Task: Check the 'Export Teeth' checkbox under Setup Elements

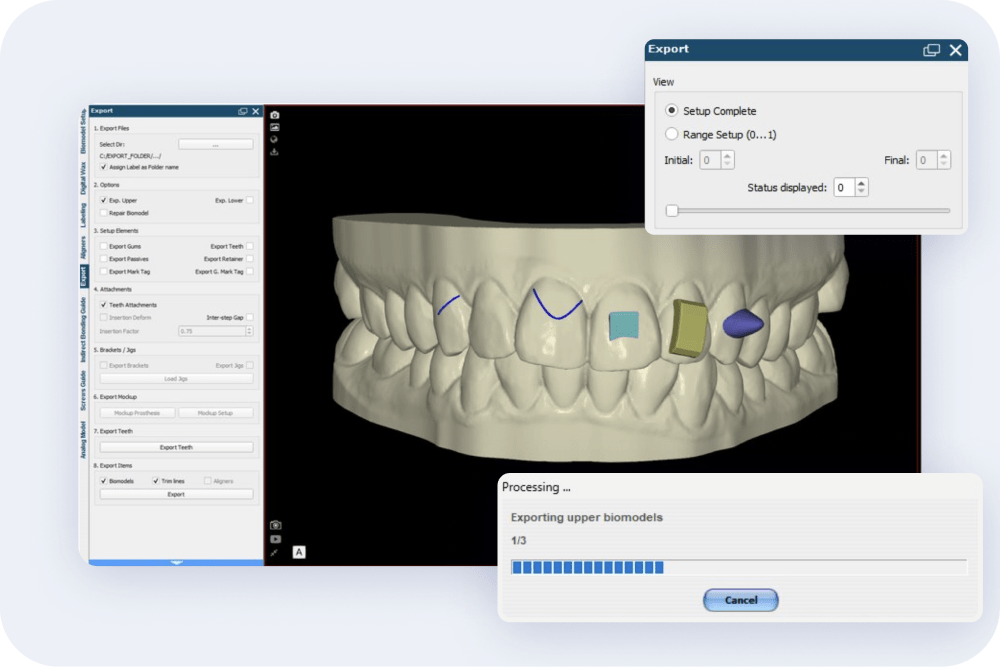Action: coord(250,246)
